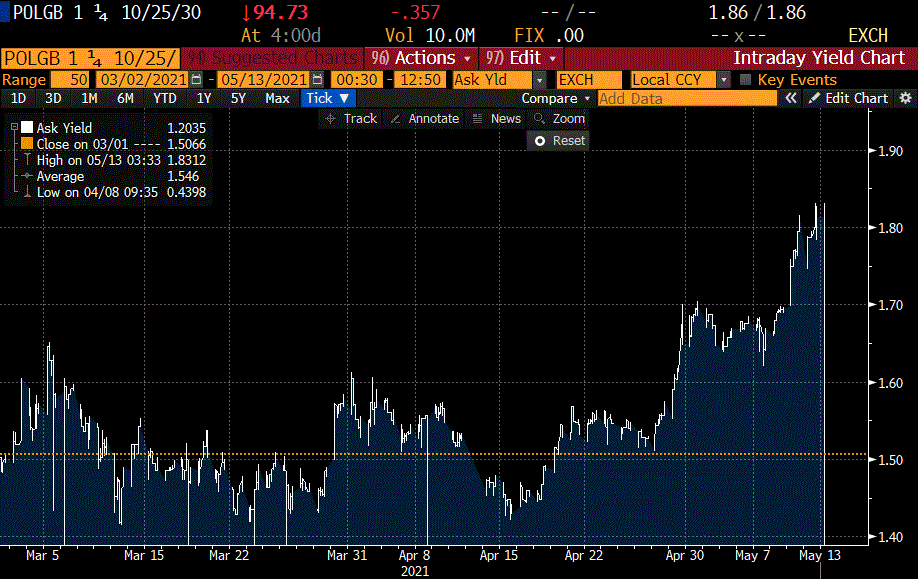Select the 6M time period
918x579 pixels.
coord(125,98)
